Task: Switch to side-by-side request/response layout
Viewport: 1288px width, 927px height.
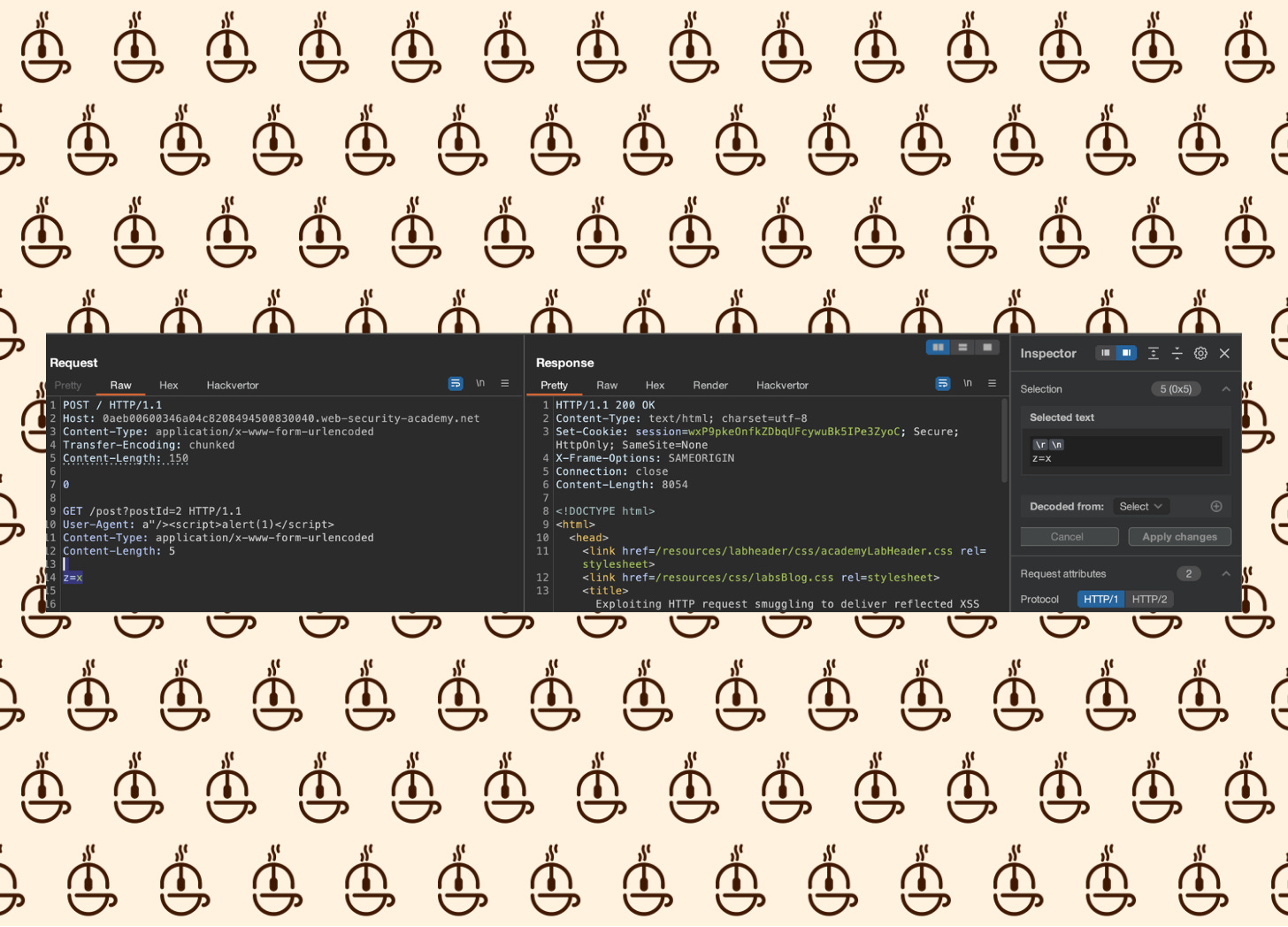Action: click(x=939, y=348)
